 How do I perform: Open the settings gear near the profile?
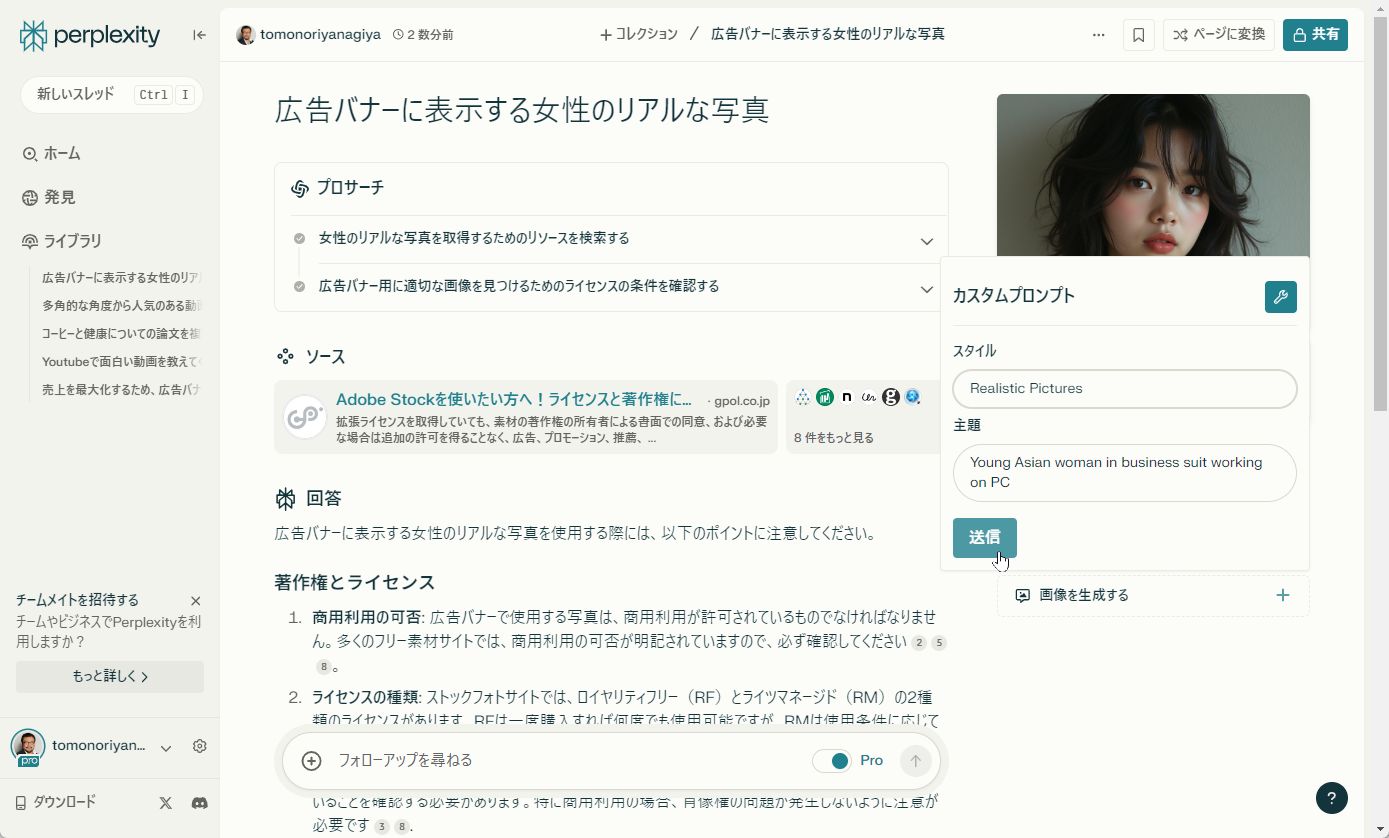click(199, 746)
